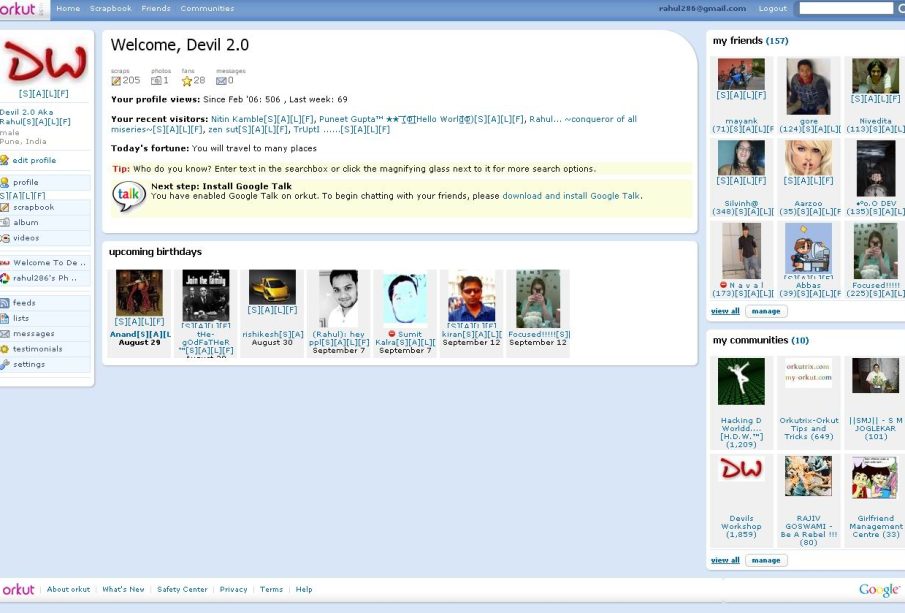
Task: Open the Scrapbook tab in top navigation
Action: click(110, 9)
